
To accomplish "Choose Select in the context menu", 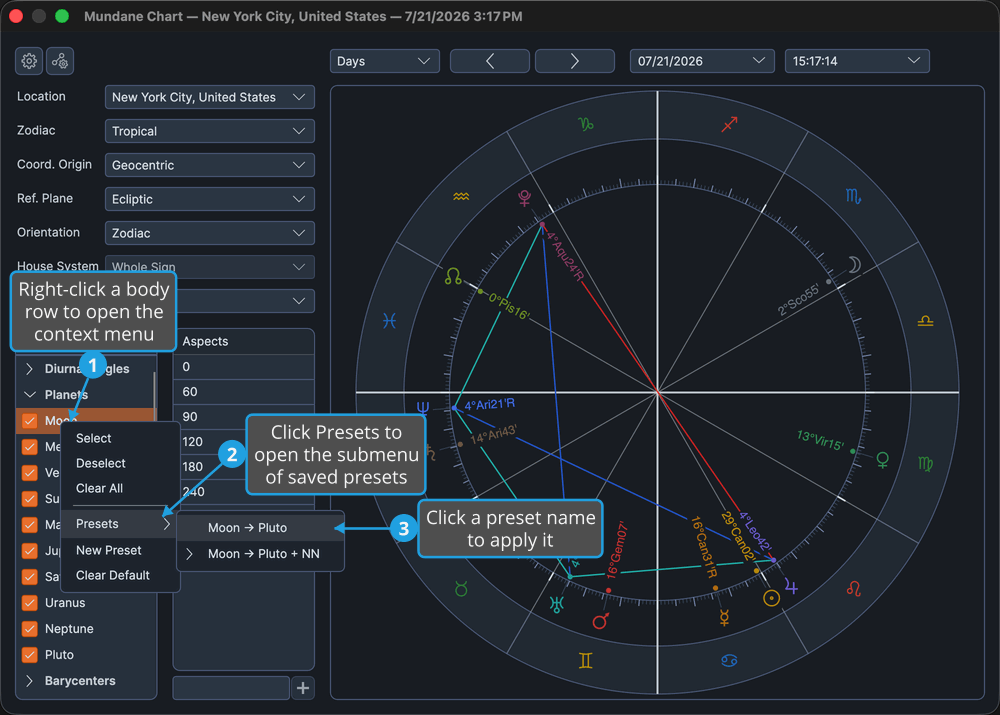I will [x=120, y=438].
